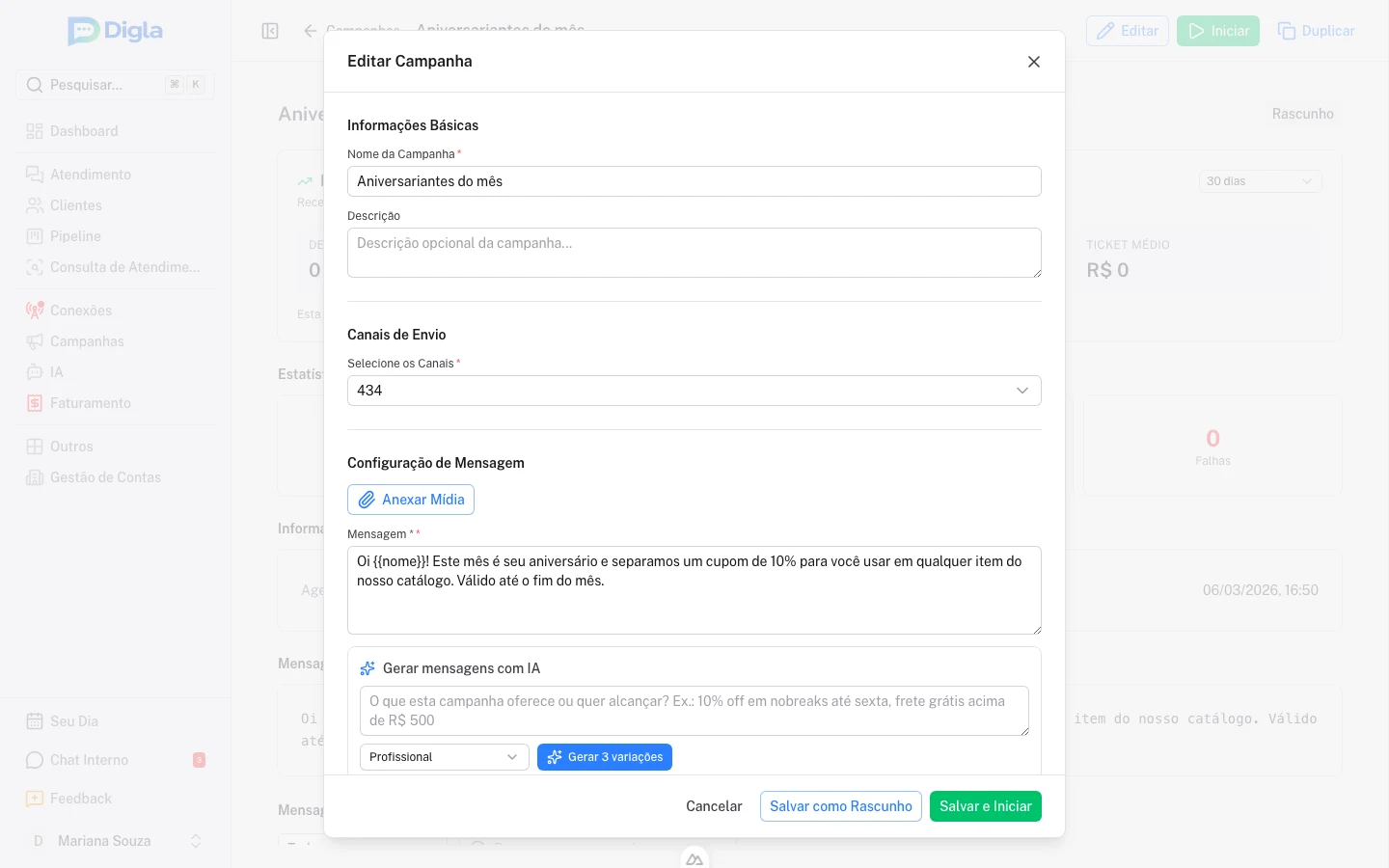Click the IA robot icon
The width and height of the screenshot is (1389, 868).
pyautogui.click(x=35, y=372)
